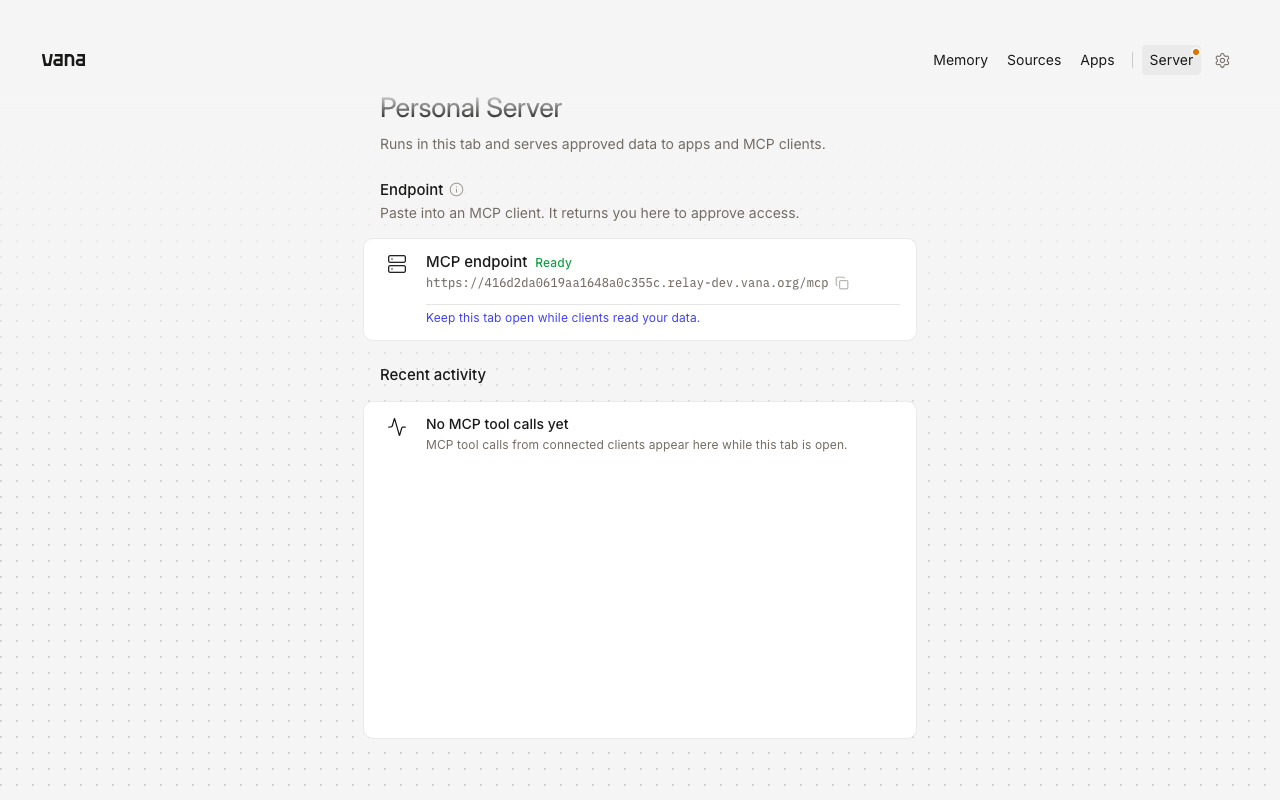Click the activity pulse icon
The width and height of the screenshot is (1280, 800).
click(397, 427)
